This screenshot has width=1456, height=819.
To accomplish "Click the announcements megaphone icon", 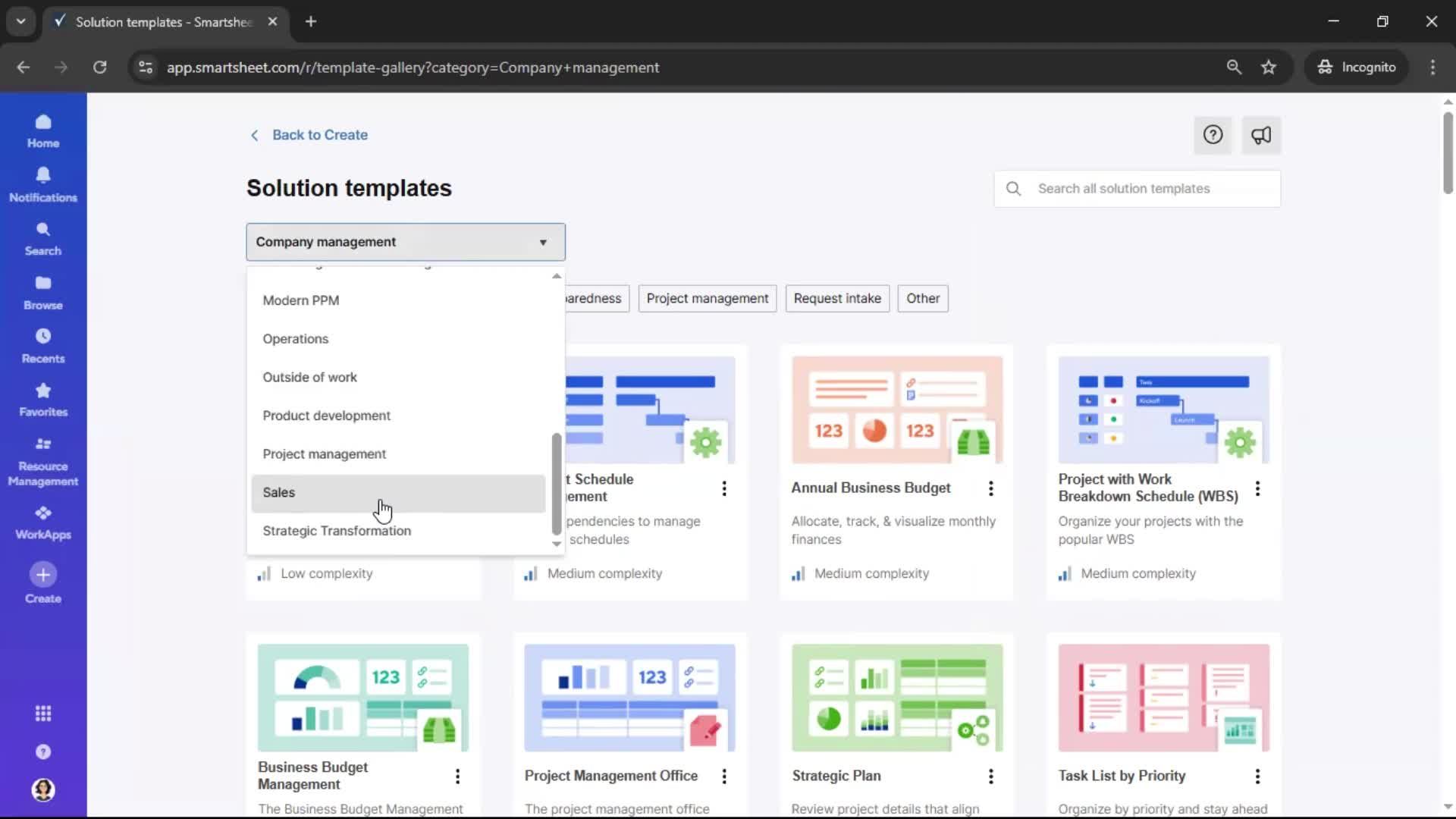I will click(1260, 135).
